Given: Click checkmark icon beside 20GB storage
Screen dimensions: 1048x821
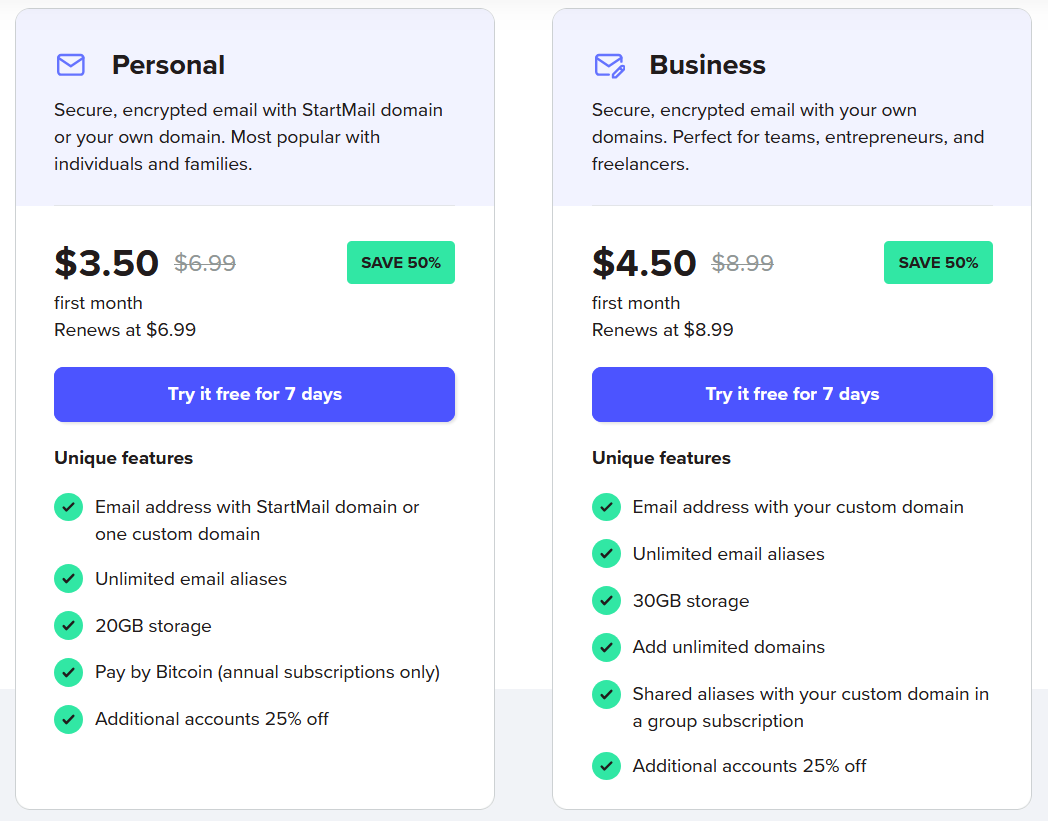Looking at the screenshot, I should 68,626.
